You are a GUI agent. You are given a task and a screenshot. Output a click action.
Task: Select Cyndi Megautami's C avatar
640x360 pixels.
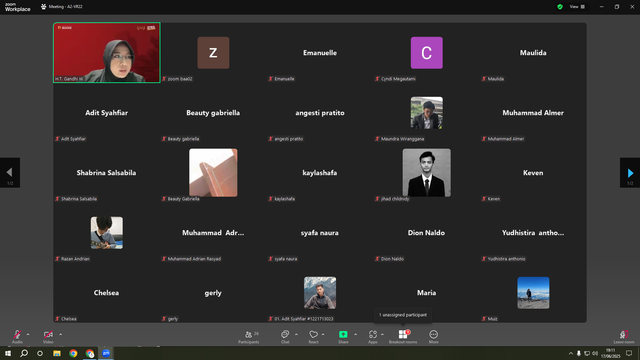[x=427, y=53]
